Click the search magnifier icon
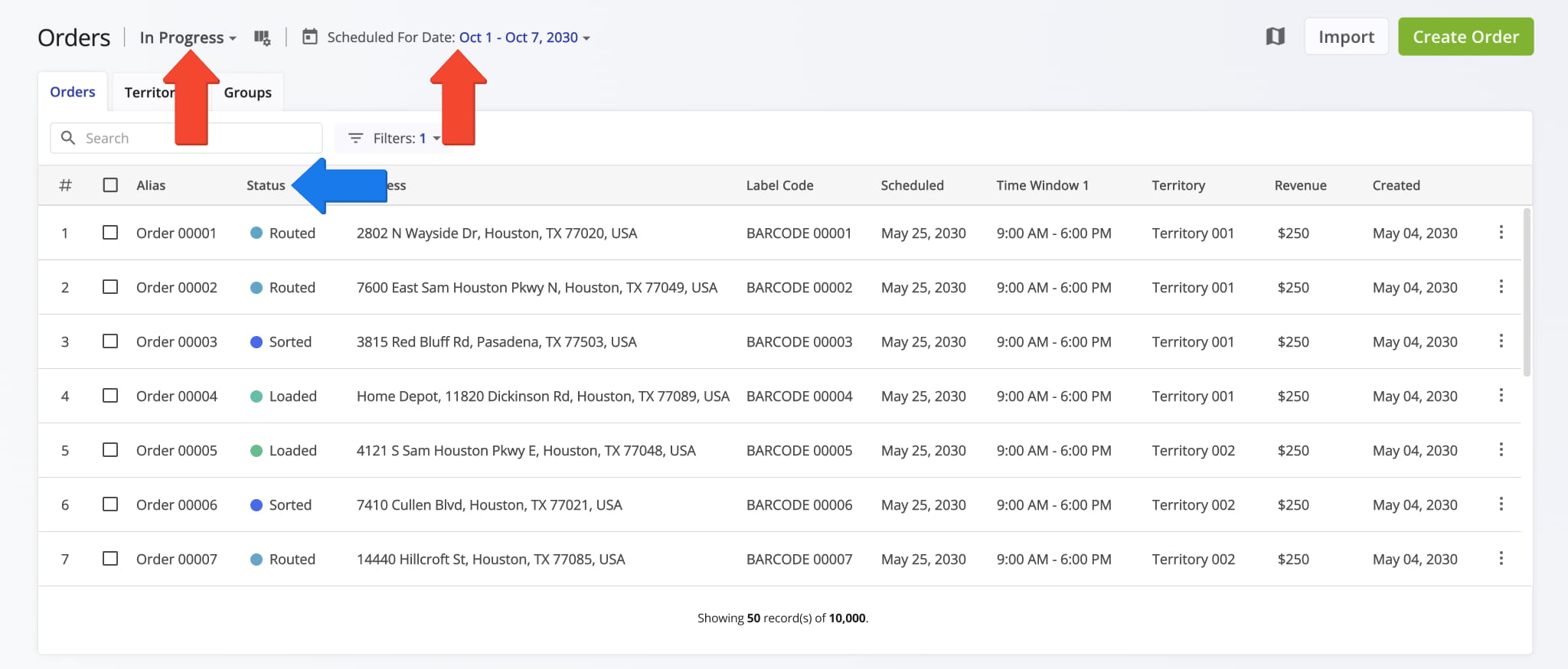The width and height of the screenshot is (1568, 669). coord(68,138)
